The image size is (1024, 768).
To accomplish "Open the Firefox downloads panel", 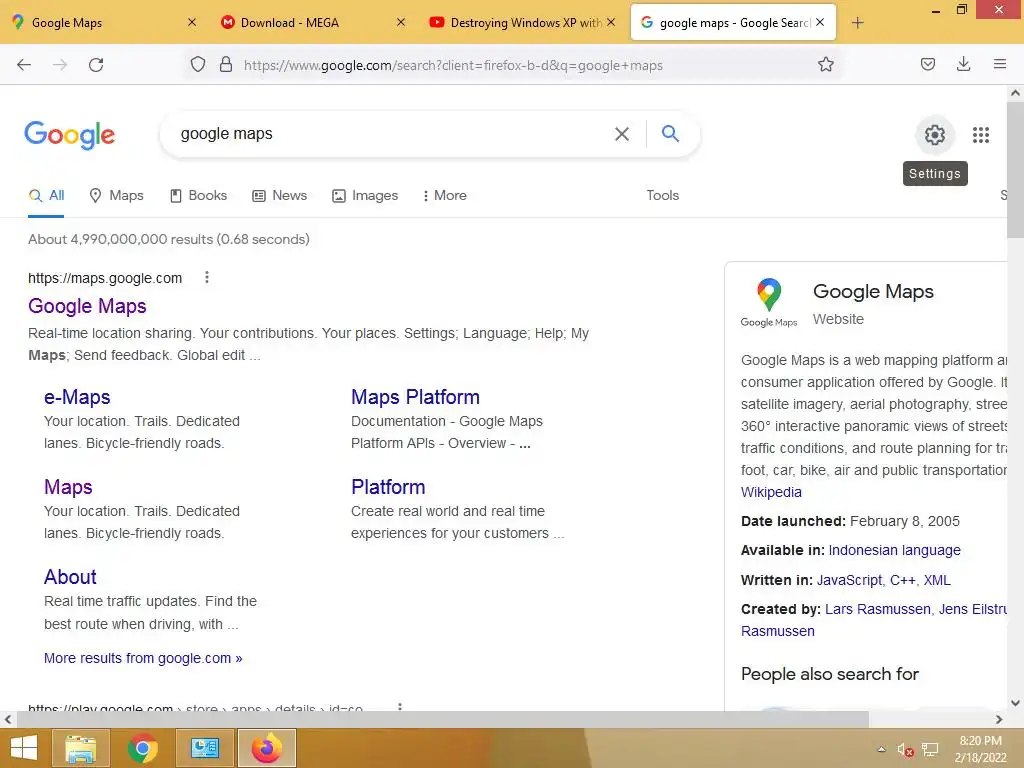I will click(963, 64).
